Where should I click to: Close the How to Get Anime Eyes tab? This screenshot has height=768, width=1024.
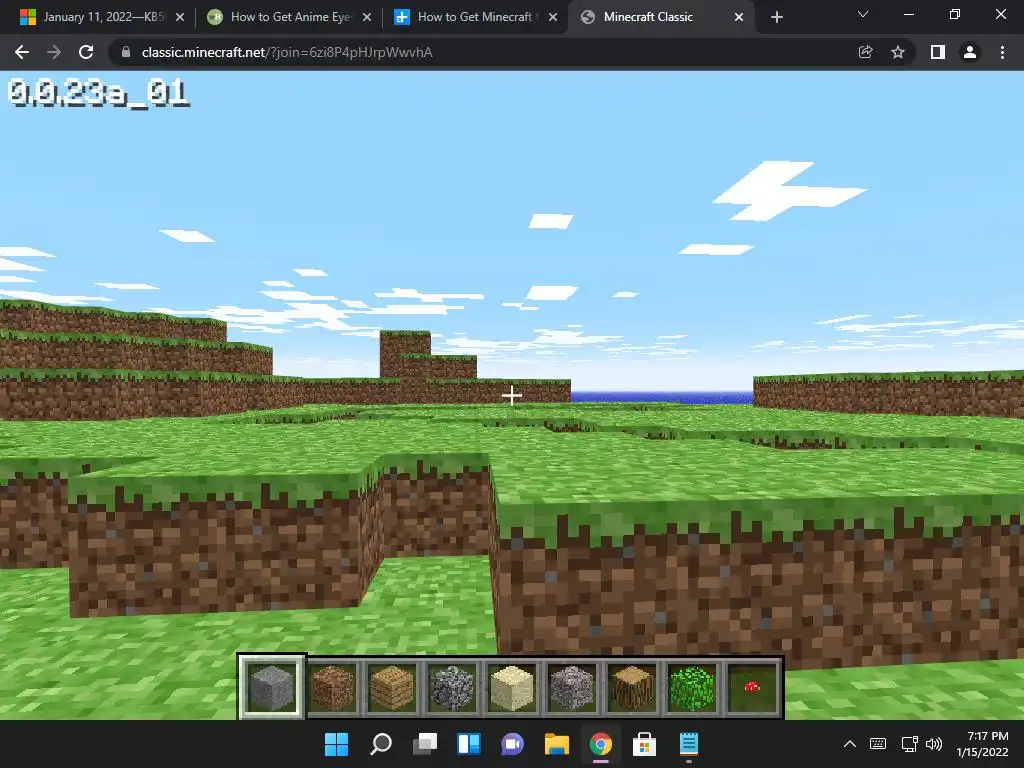[x=367, y=17]
